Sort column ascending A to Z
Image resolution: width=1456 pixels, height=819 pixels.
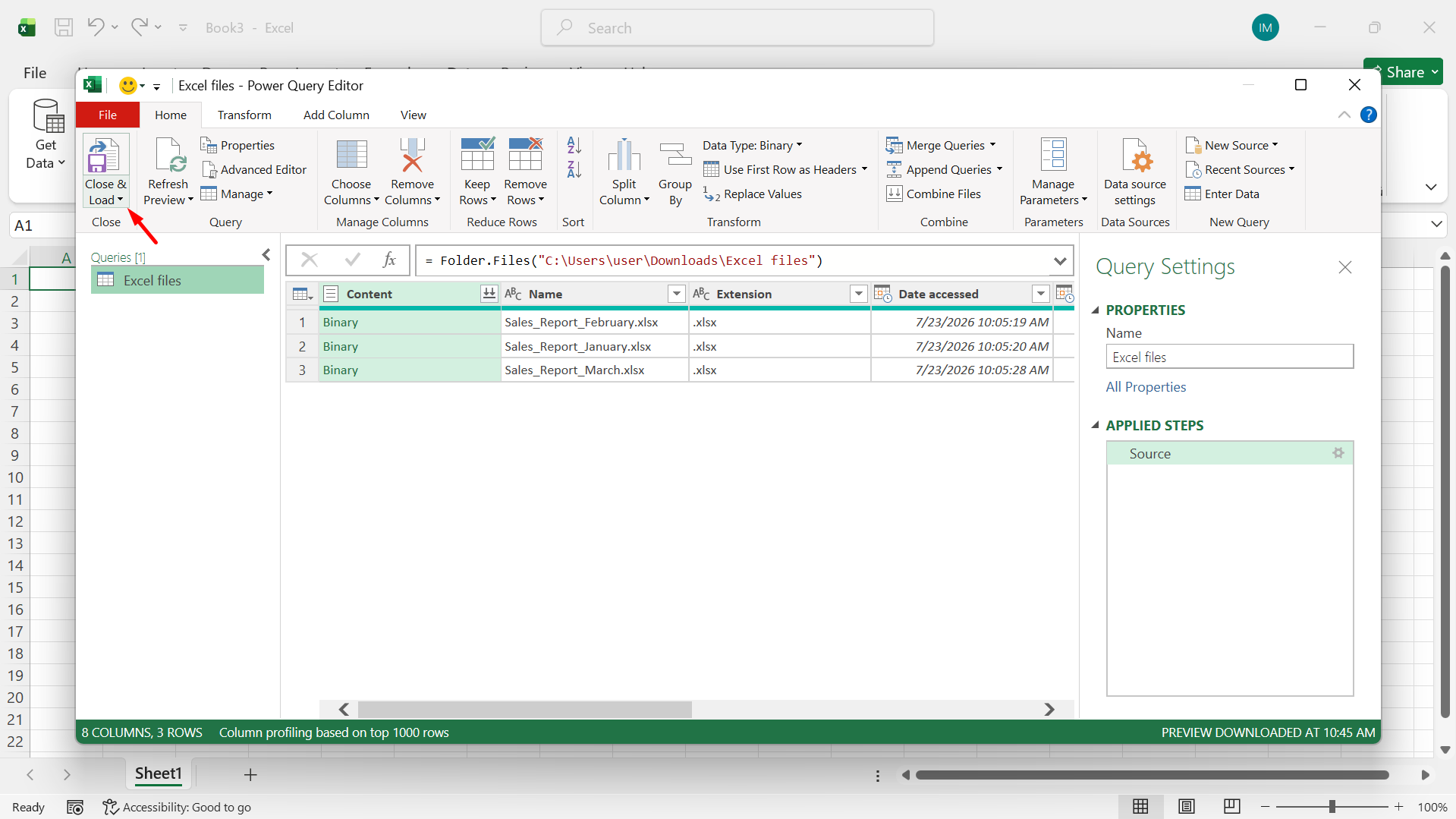coord(574,145)
